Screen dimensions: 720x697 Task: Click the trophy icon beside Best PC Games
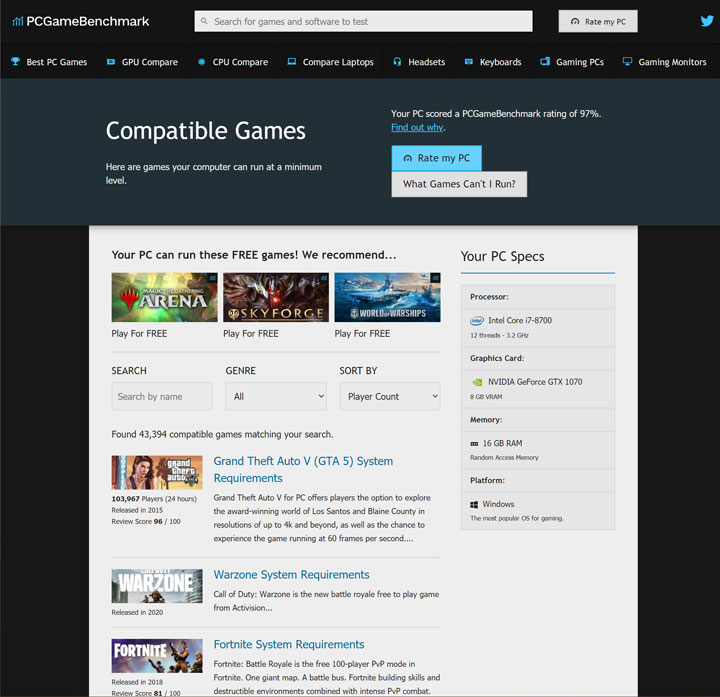pos(16,61)
